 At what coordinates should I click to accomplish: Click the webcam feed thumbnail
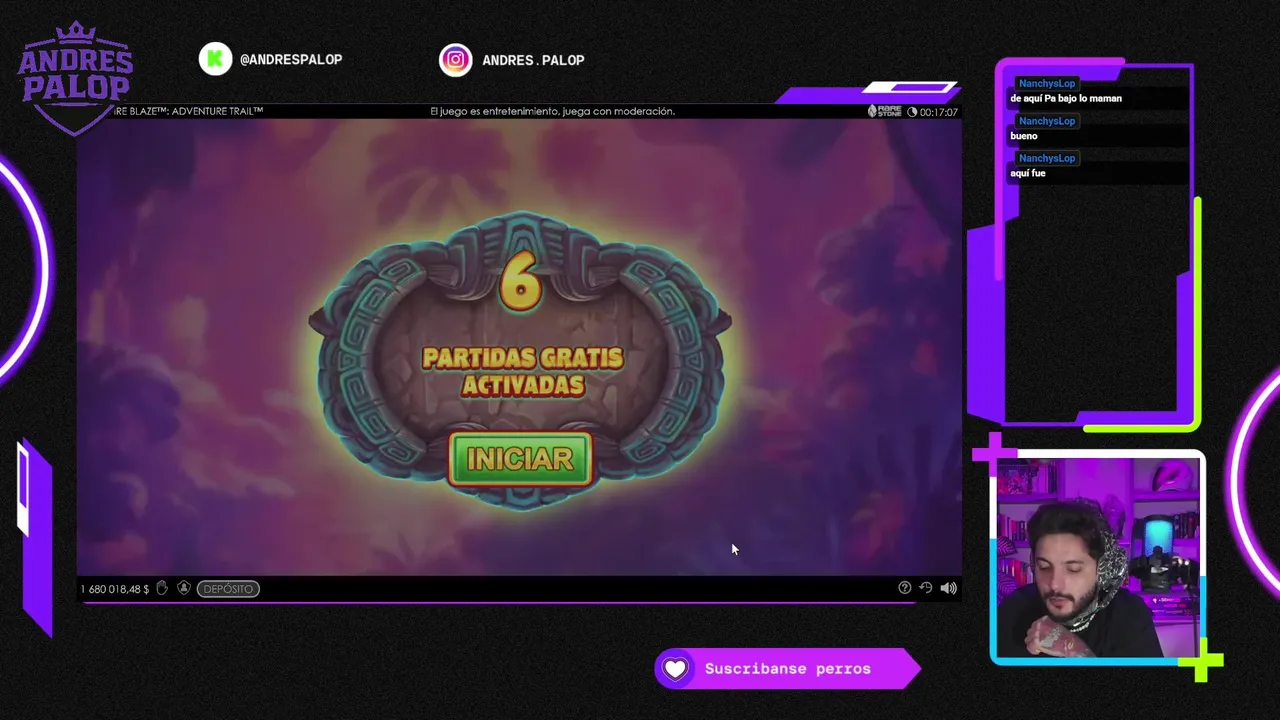point(1096,557)
